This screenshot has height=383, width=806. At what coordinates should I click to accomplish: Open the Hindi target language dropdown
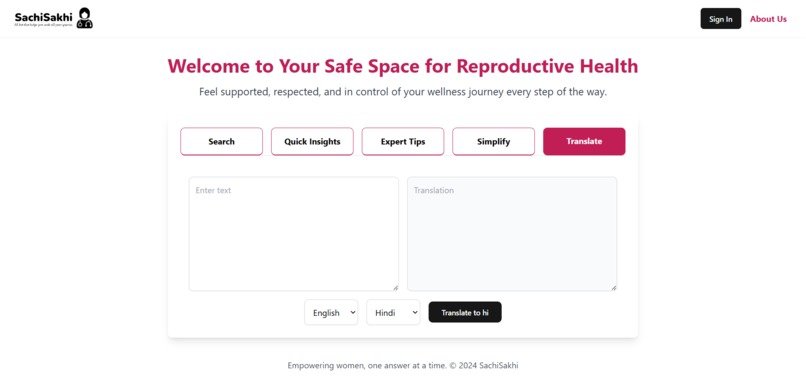(393, 312)
